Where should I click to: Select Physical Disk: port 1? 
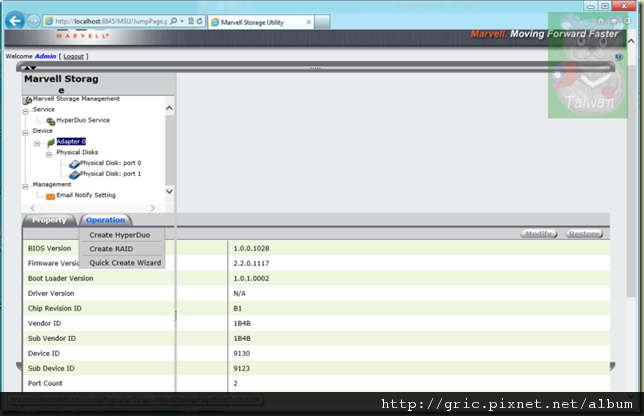(110, 174)
